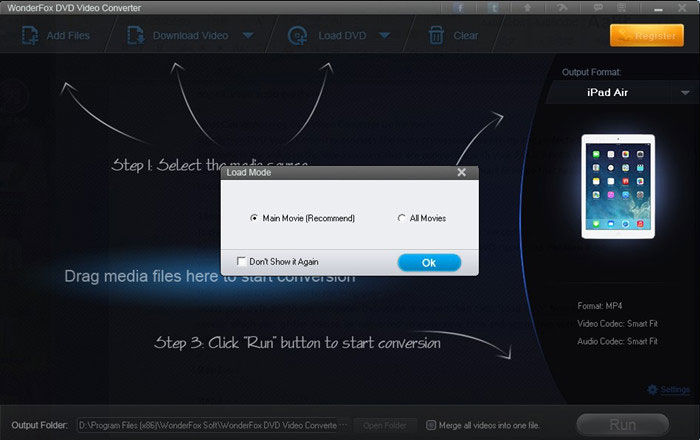
Task: Click the Clear trash bin icon
Action: [x=436, y=36]
